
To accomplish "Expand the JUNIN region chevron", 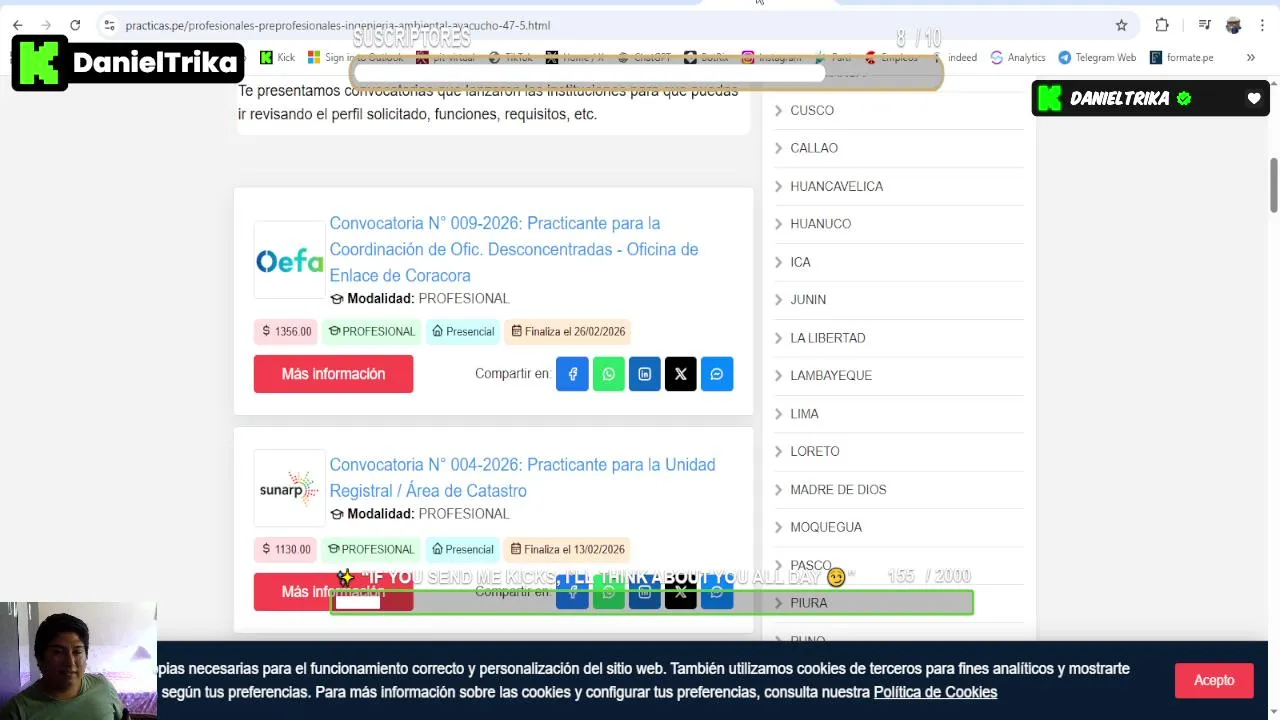I will [779, 299].
